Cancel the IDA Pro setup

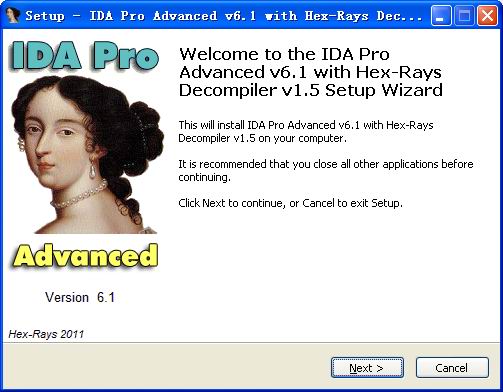[452, 367]
